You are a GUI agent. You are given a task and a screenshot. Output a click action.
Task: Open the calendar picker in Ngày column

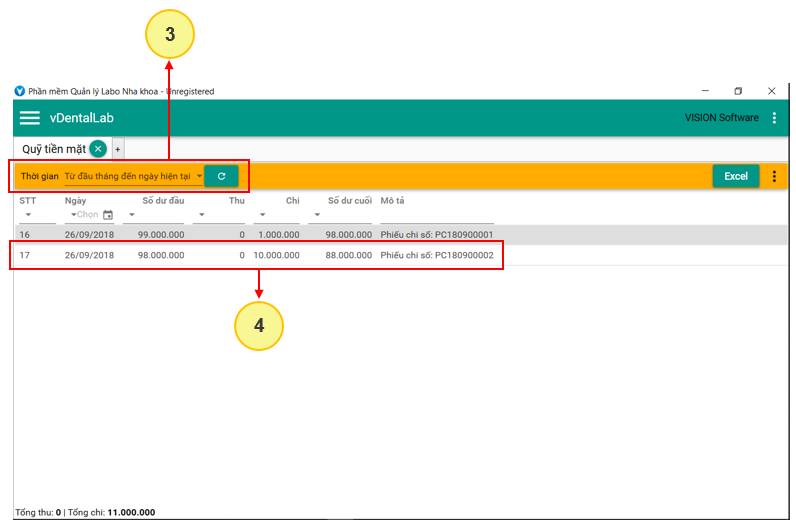108,215
